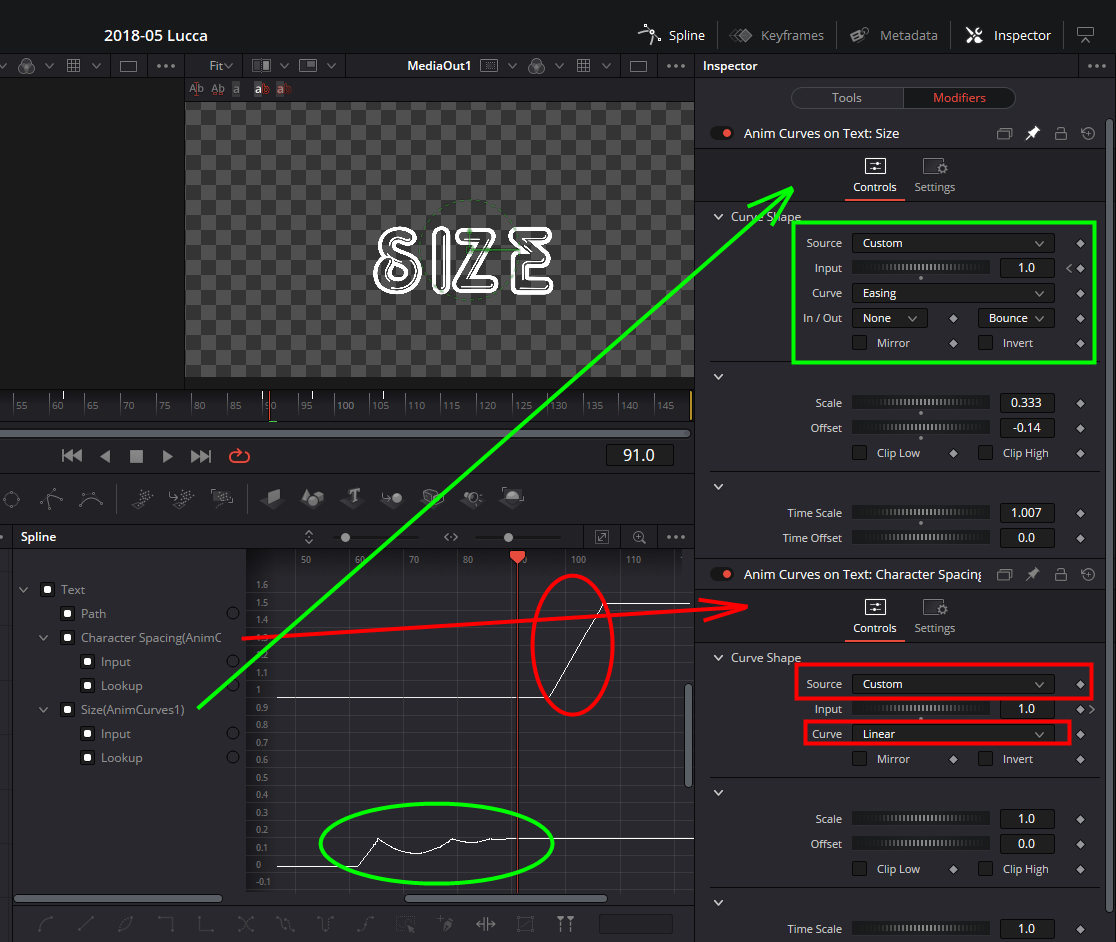Open the Spline panel button
The image size is (1116, 942).
[x=671, y=35]
